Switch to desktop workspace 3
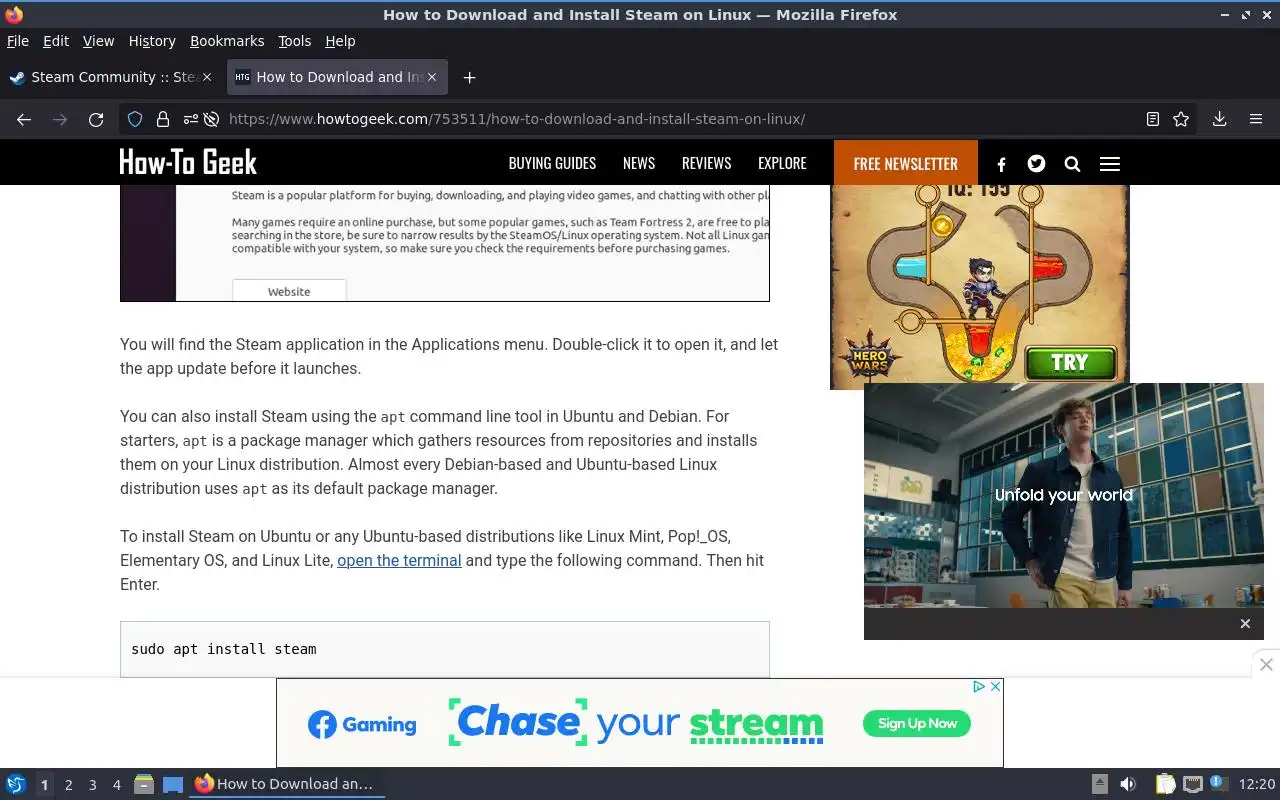This screenshot has height=800, width=1280. (x=92, y=785)
